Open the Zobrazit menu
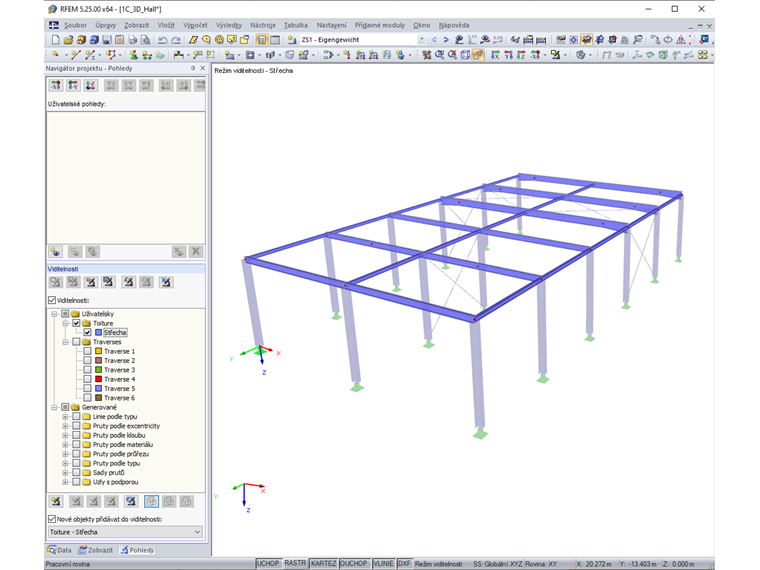The width and height of the screenshot is (760, 570). (137, 25)
